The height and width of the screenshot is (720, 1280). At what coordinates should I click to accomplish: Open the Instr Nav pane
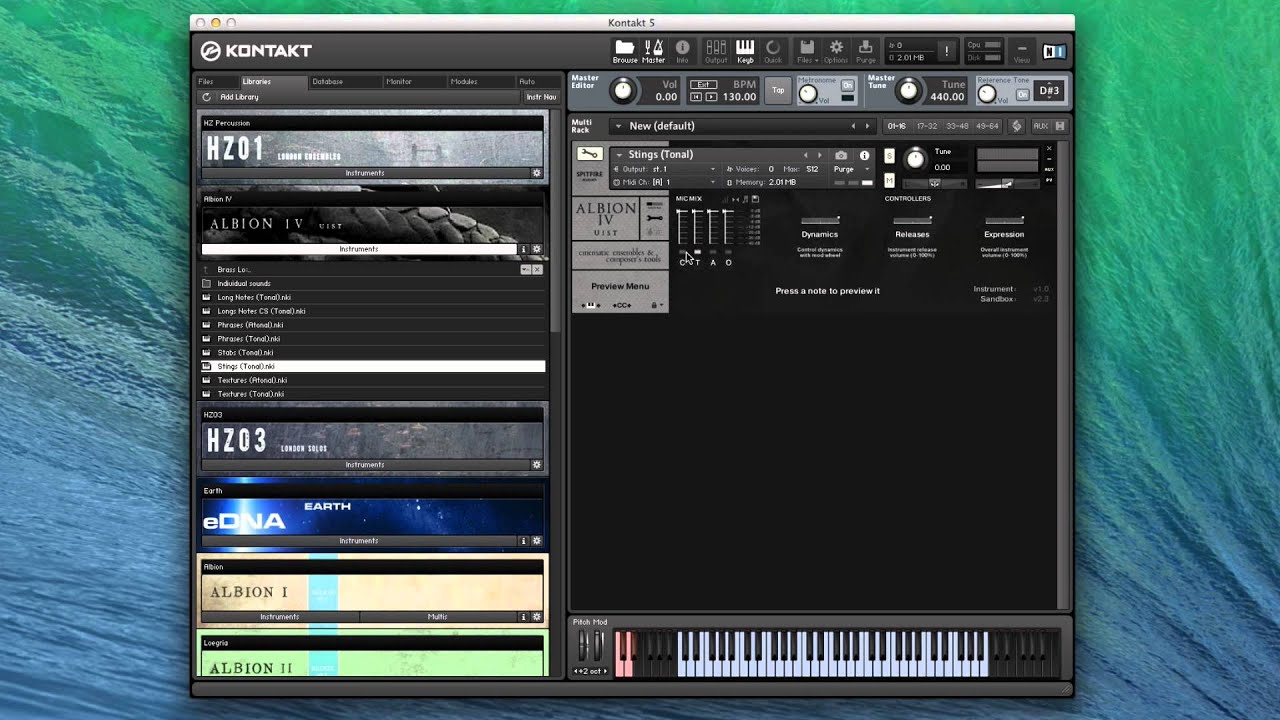tap(541, 97)
